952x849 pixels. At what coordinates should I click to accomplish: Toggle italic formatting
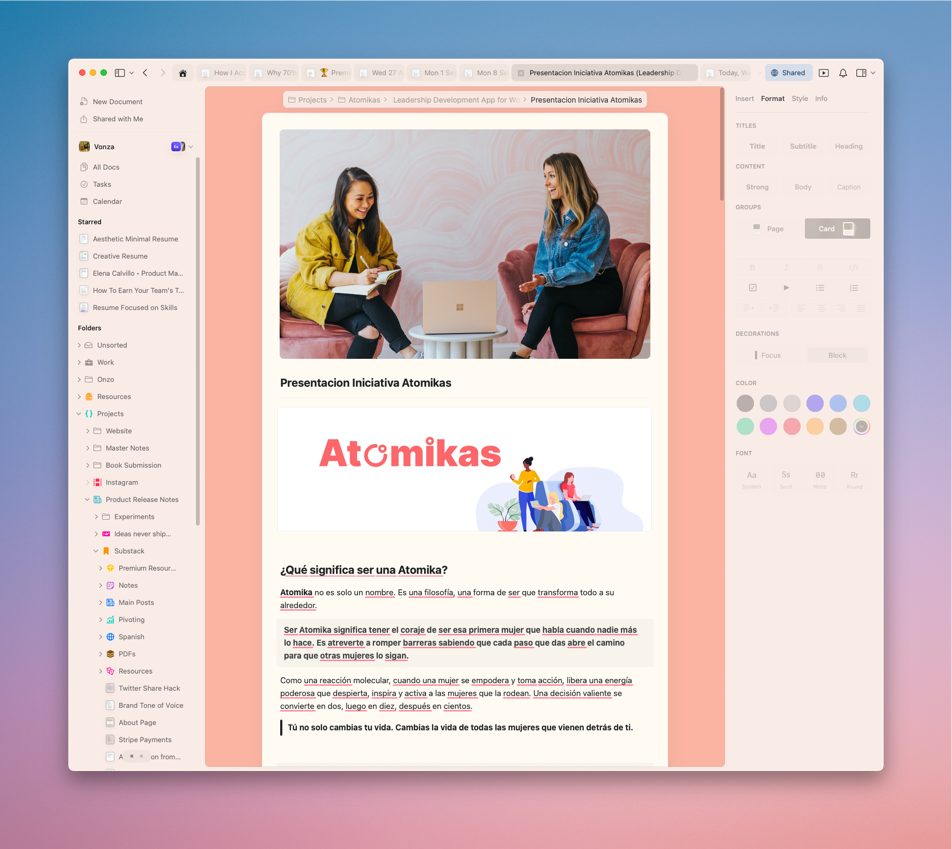(786, 267)
